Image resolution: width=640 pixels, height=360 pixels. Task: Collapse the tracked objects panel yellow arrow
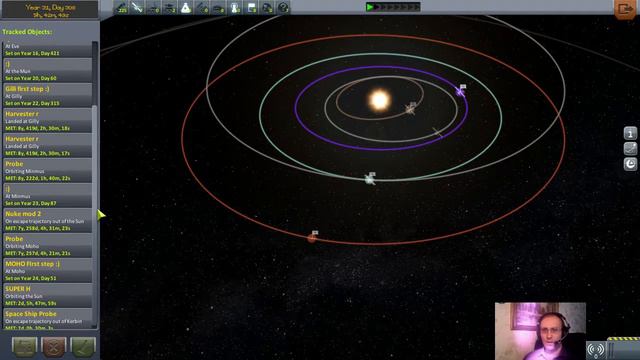click(x=101, y=215)
